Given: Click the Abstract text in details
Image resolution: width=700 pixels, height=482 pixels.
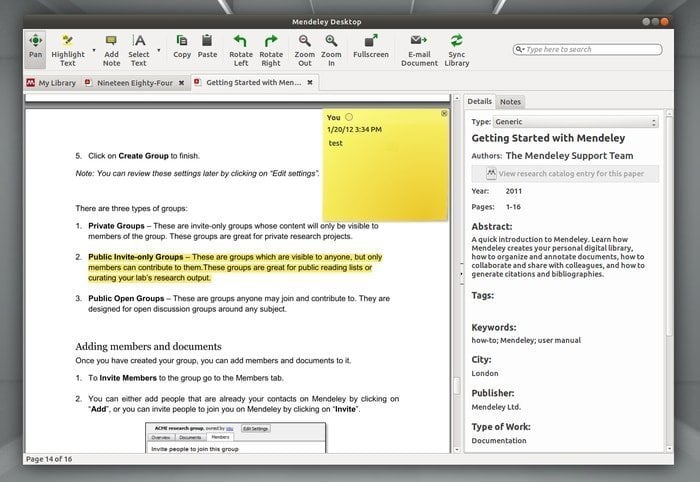Looking at the screenshot, I should (x=558, y=257).
